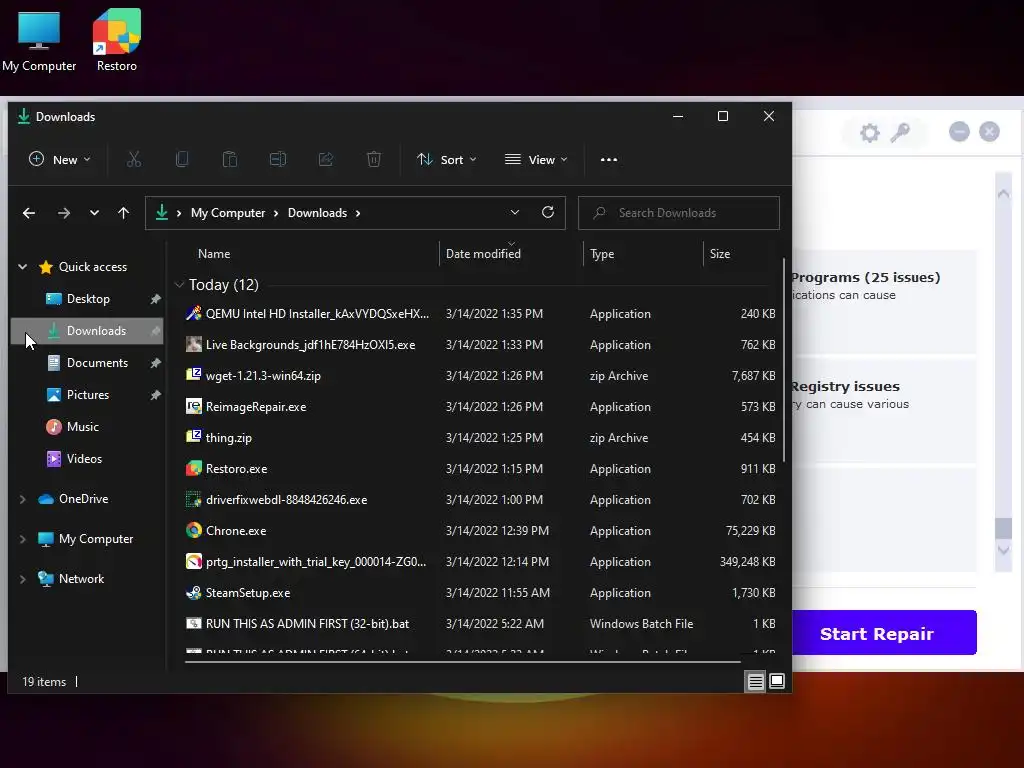Open the View layout dropdown
1024x768 pixels.
(536, 159)
